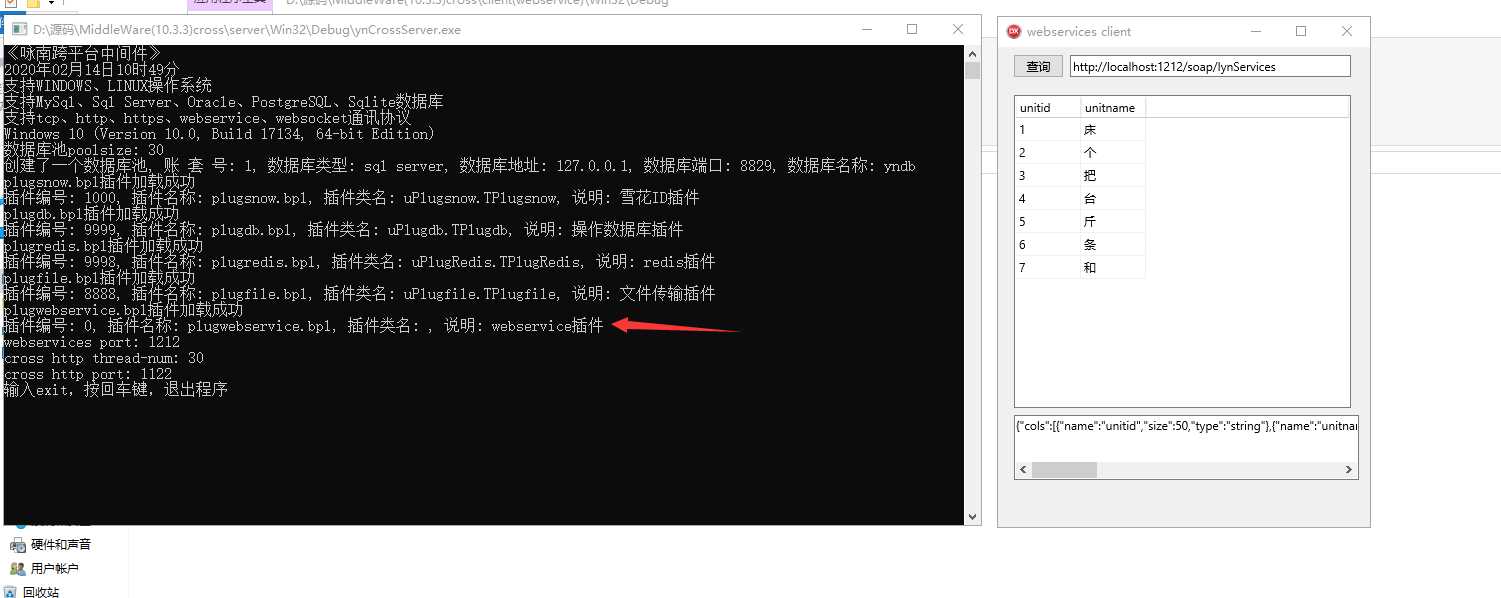The width and height of the screenshot is (1501, 598).
Task: Select unitid cell with value 6
Action: [x=1047, y=245]
